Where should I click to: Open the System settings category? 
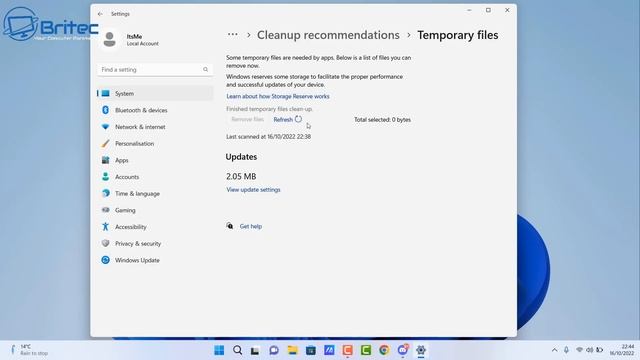(155, 93)
